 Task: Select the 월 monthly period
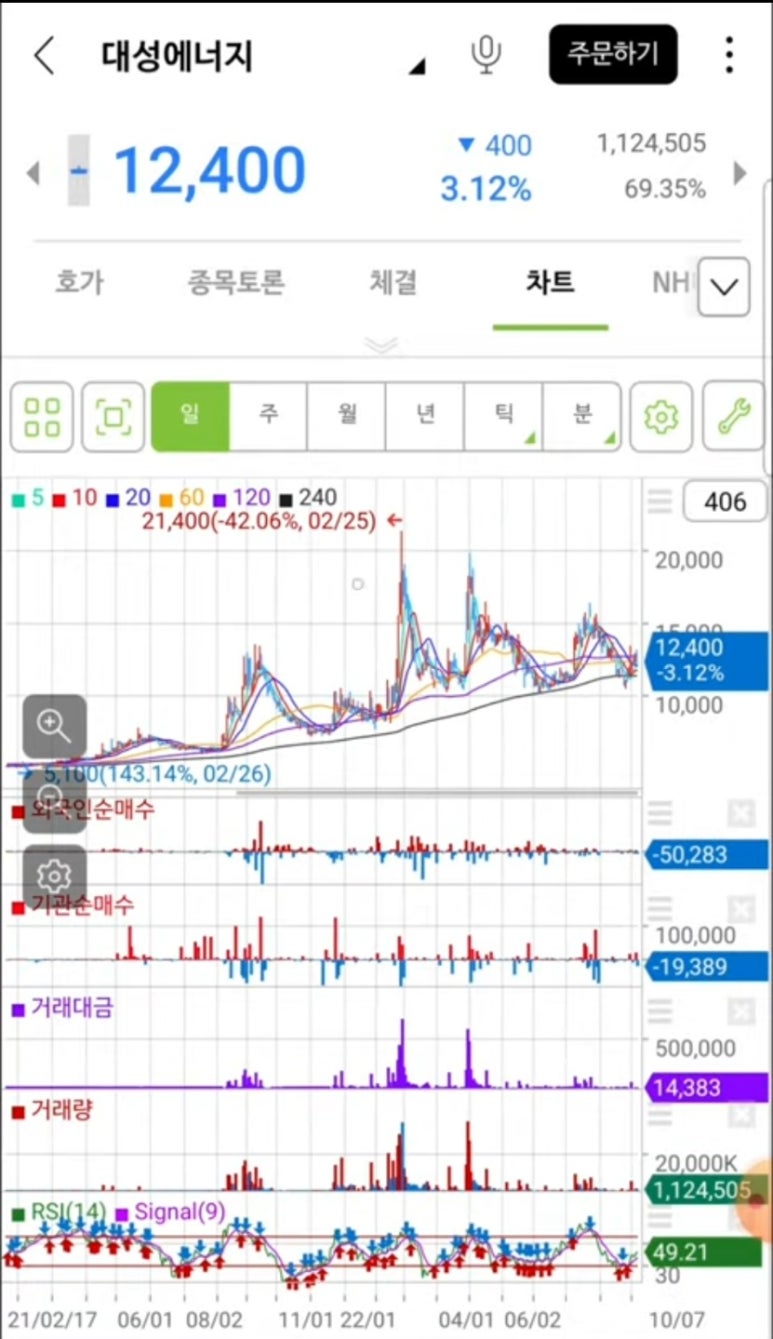(346, 415)
